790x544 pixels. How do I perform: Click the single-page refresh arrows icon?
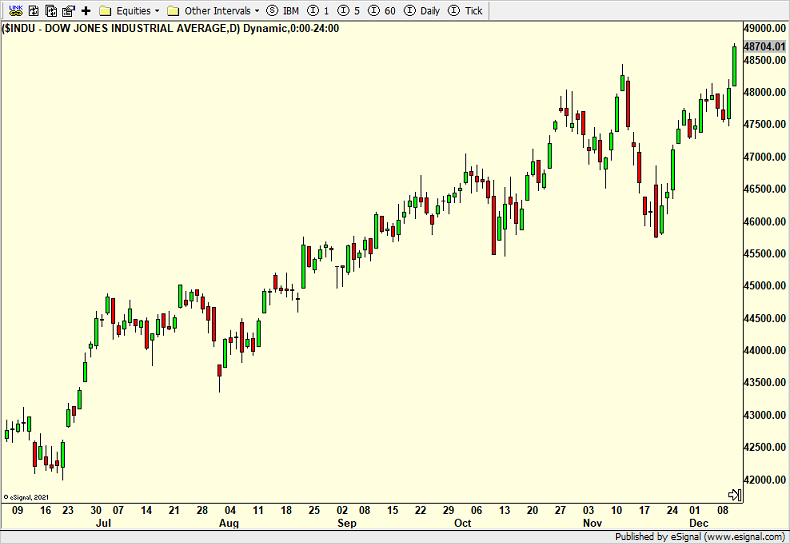(32, 11)
